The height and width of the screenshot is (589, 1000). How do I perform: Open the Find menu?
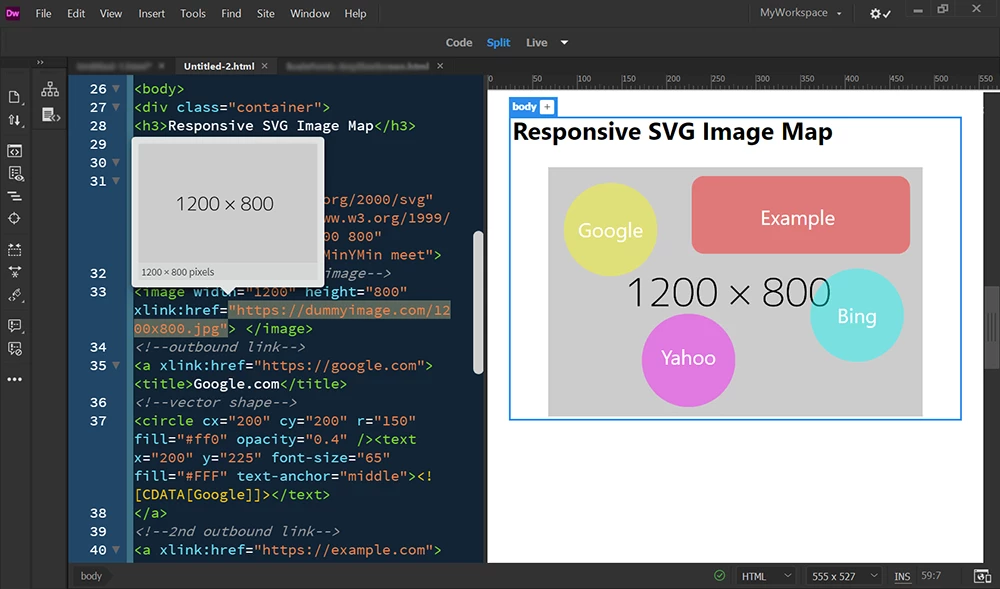(x=231, y=13)
